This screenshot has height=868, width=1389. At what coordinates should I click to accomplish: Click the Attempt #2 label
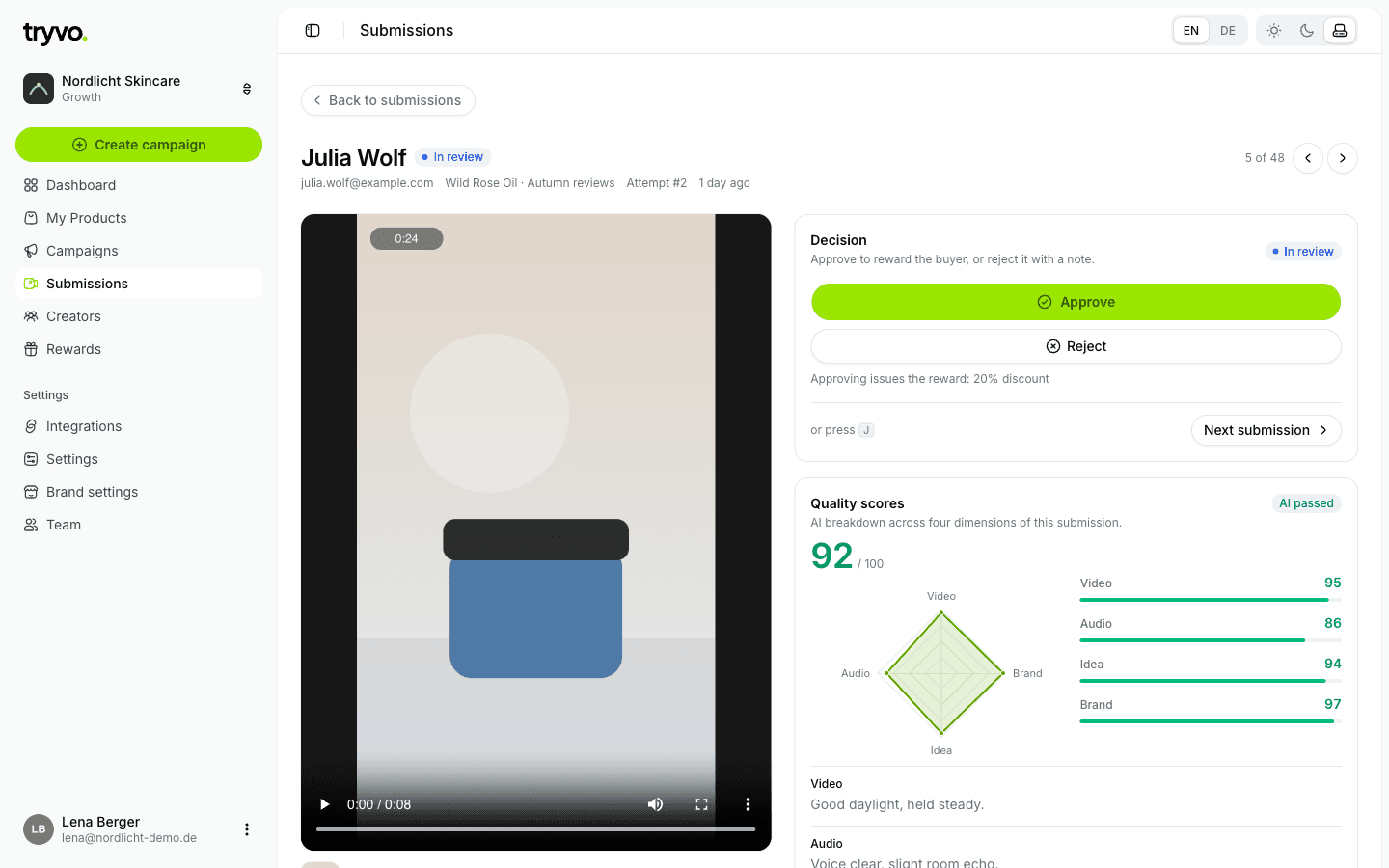pyautogui.click(x=657, y=183)
